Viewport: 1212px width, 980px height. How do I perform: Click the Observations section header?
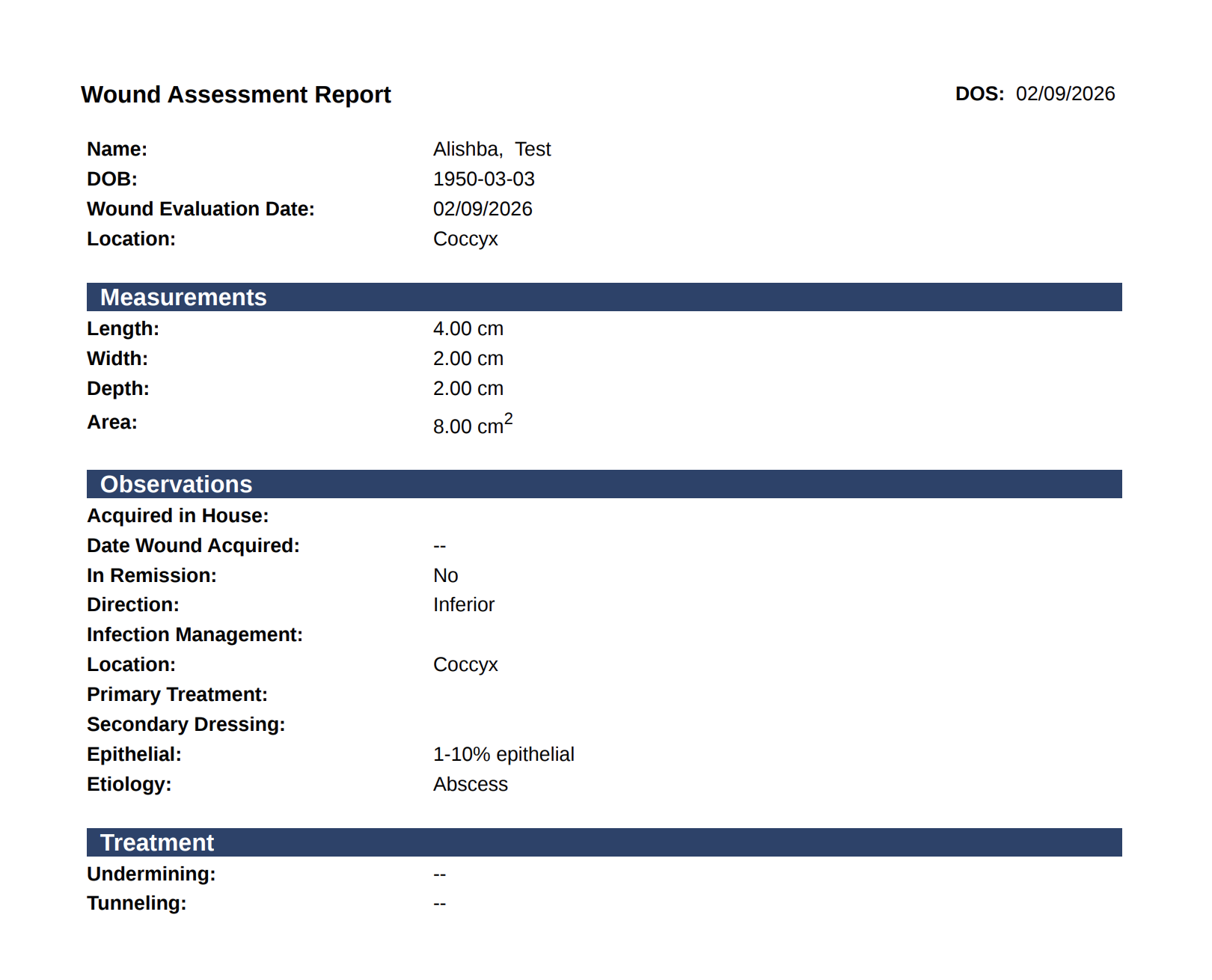(605, 484)
